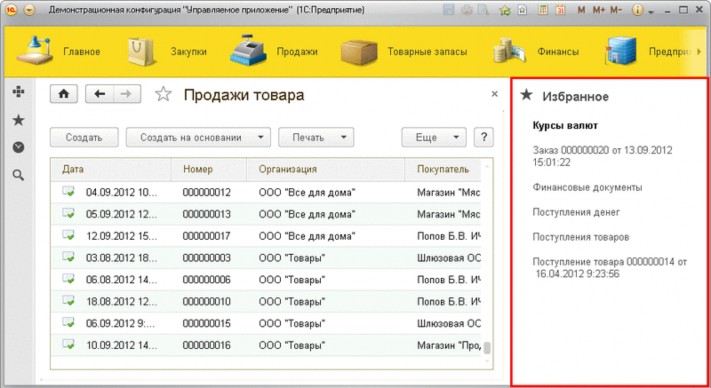Click the disabled Save icon in title bar

coord(449,10)
